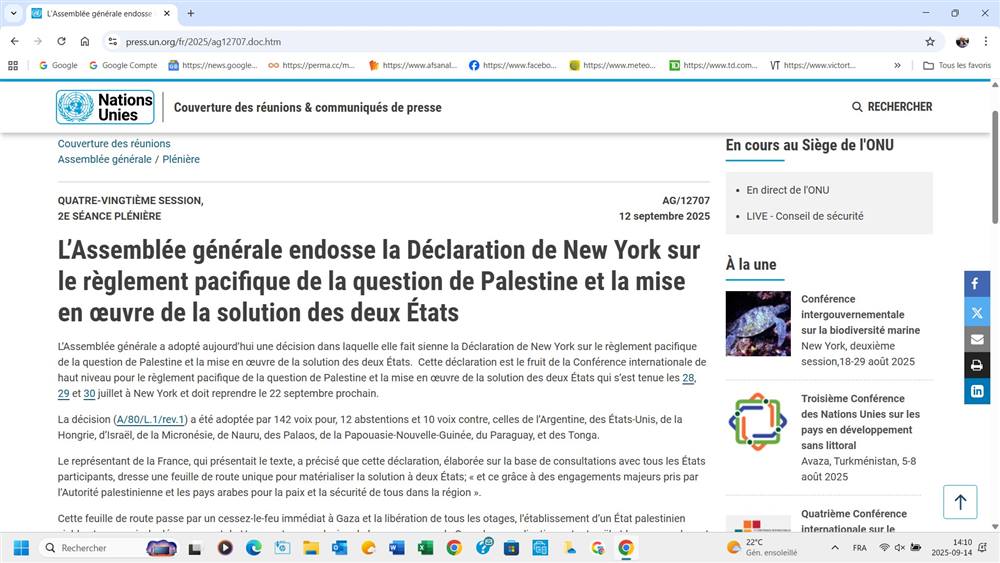Print the article
The width and height of the screenshot is (1000, 563).
tap(976, 365)
